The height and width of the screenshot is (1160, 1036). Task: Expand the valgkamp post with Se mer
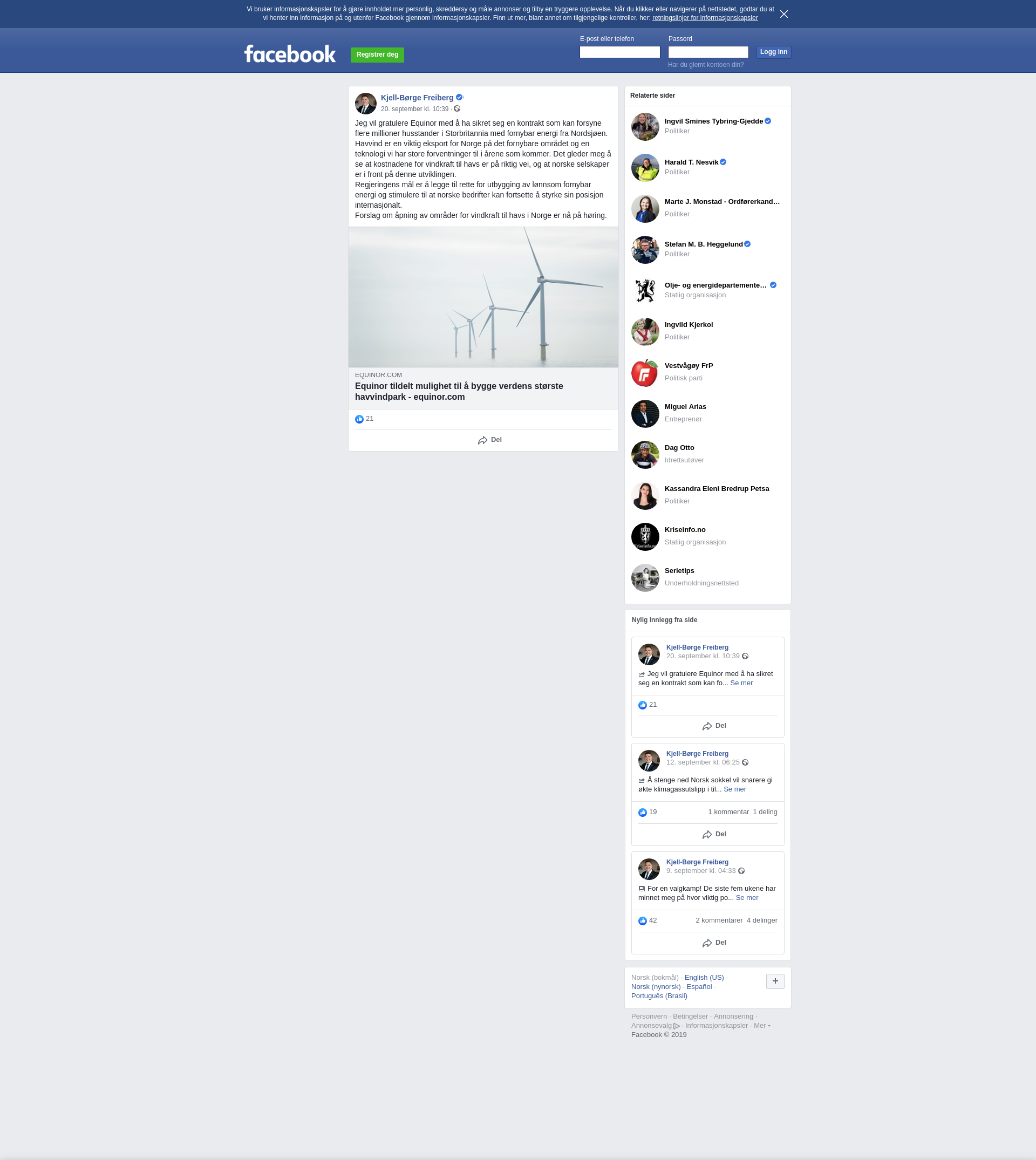tap(746, 898)
